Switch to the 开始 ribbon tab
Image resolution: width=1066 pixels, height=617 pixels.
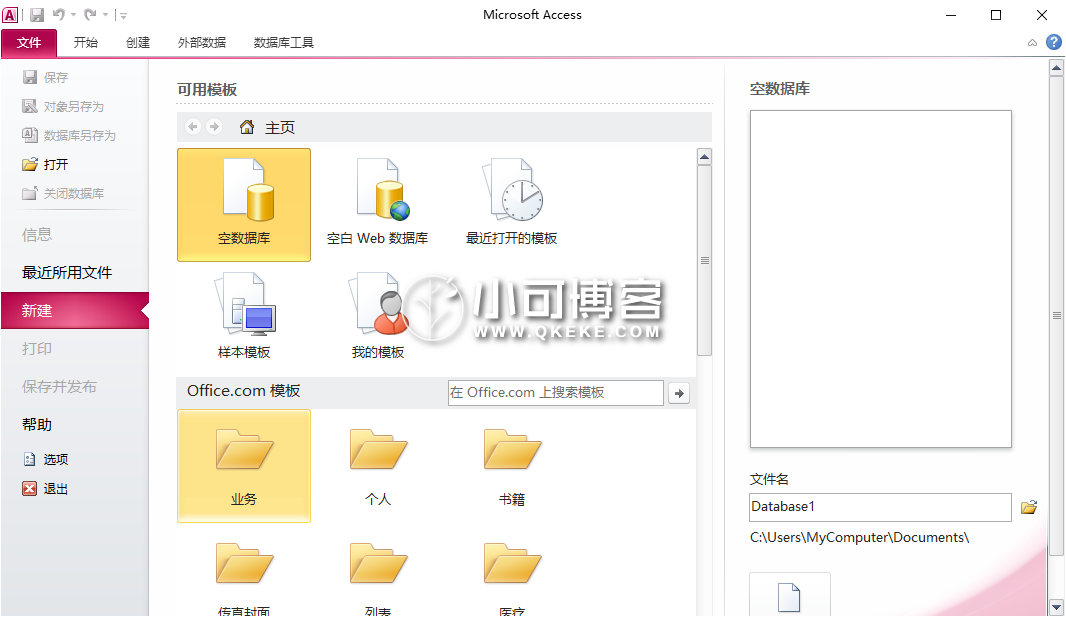pyautogui.click(x=86, y=43)
